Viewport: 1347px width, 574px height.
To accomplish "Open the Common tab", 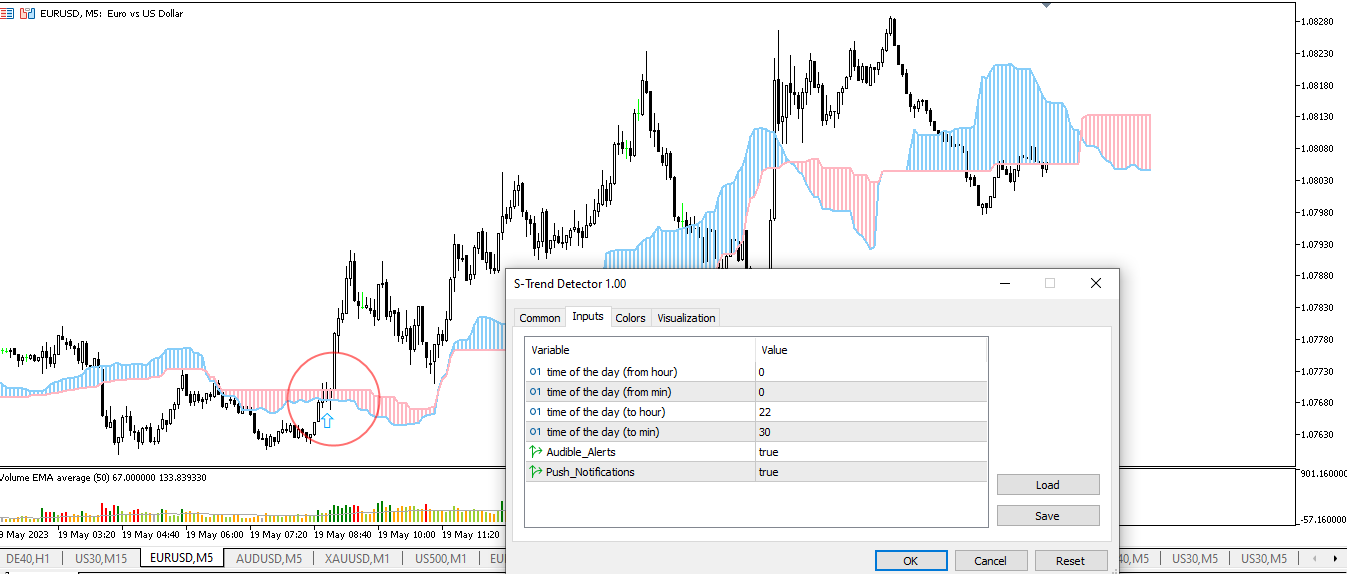I will pos(540,318).
